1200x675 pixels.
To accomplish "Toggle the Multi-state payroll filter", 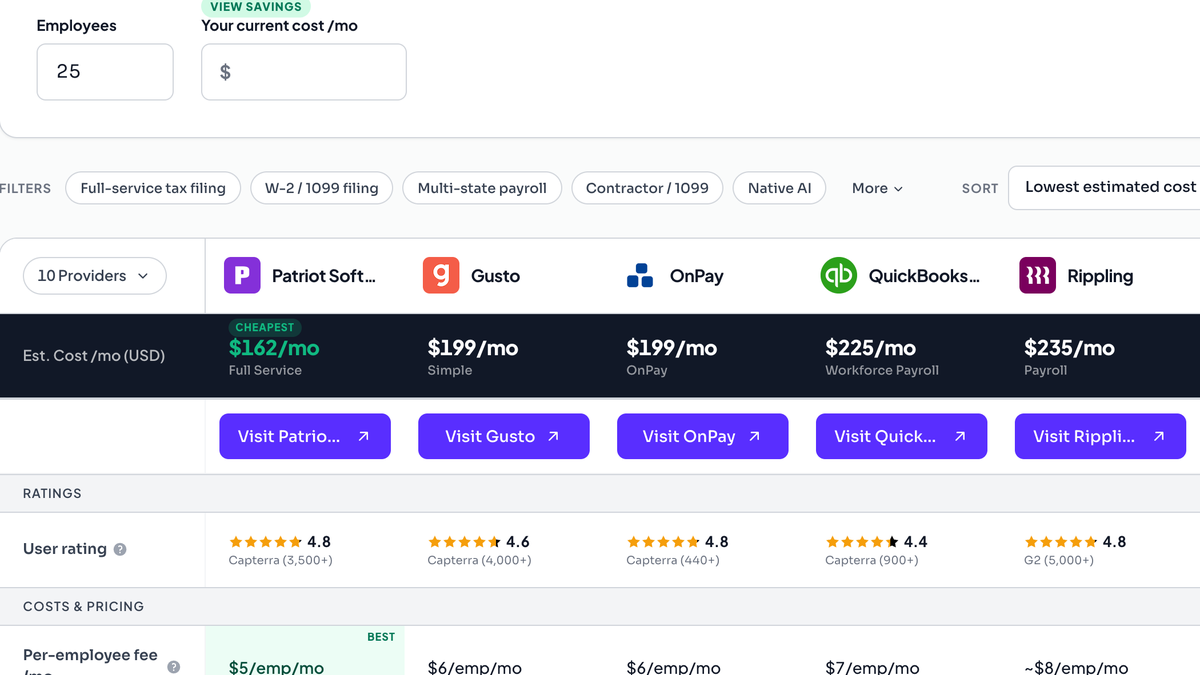I will (x=482, y=188).
